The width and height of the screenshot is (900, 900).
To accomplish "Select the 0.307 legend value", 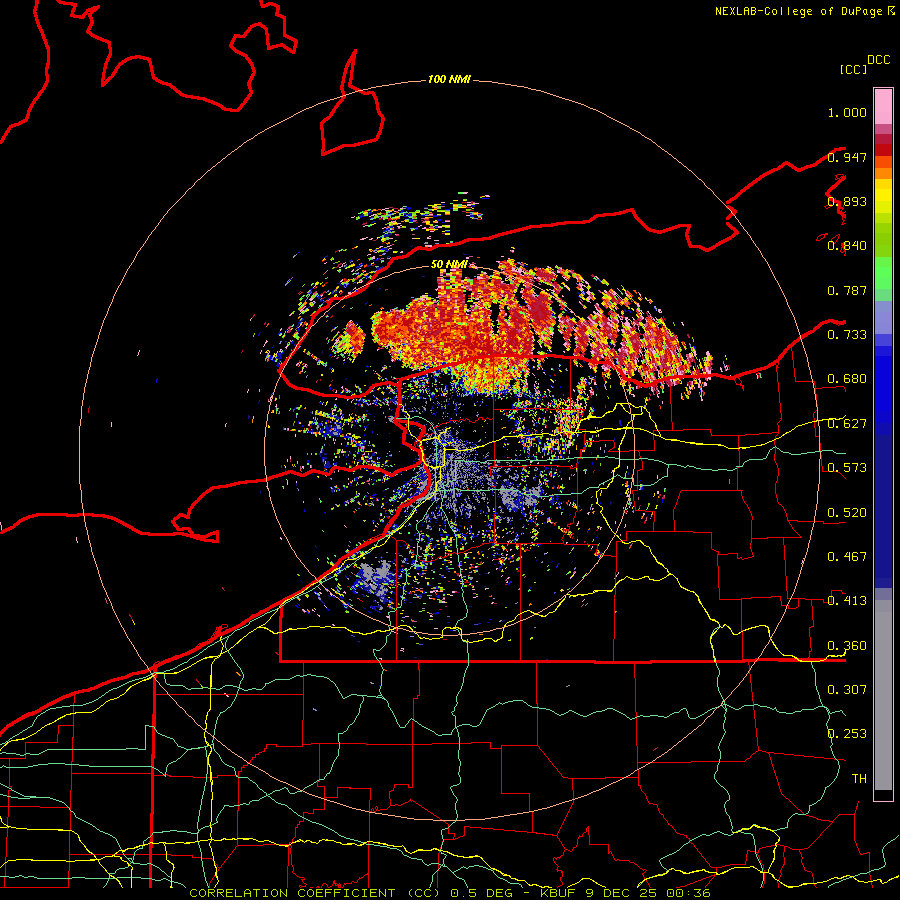I will [x=847, y=689].
